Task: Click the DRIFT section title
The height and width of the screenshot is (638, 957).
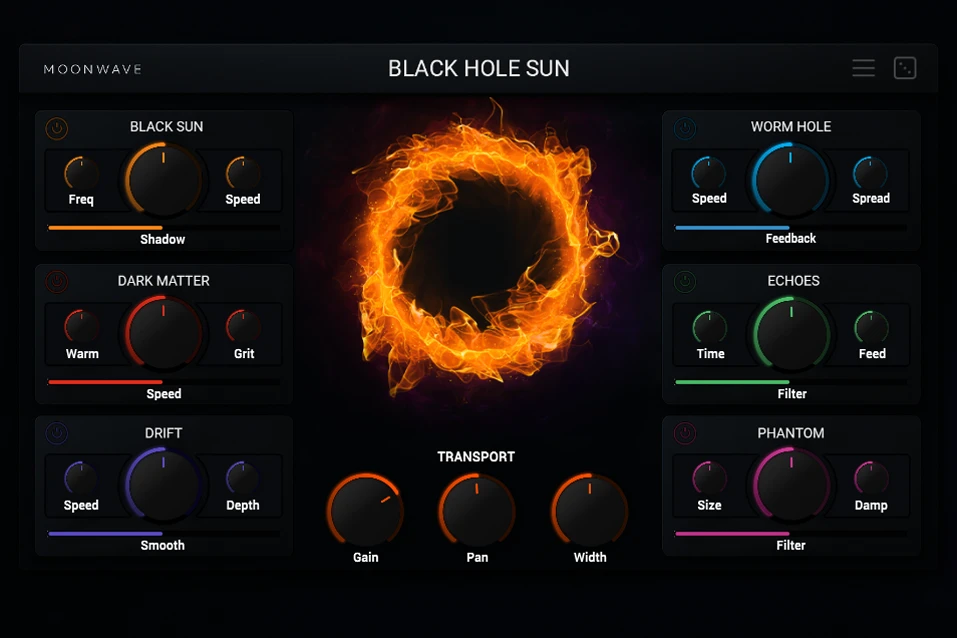Action: 164,433
